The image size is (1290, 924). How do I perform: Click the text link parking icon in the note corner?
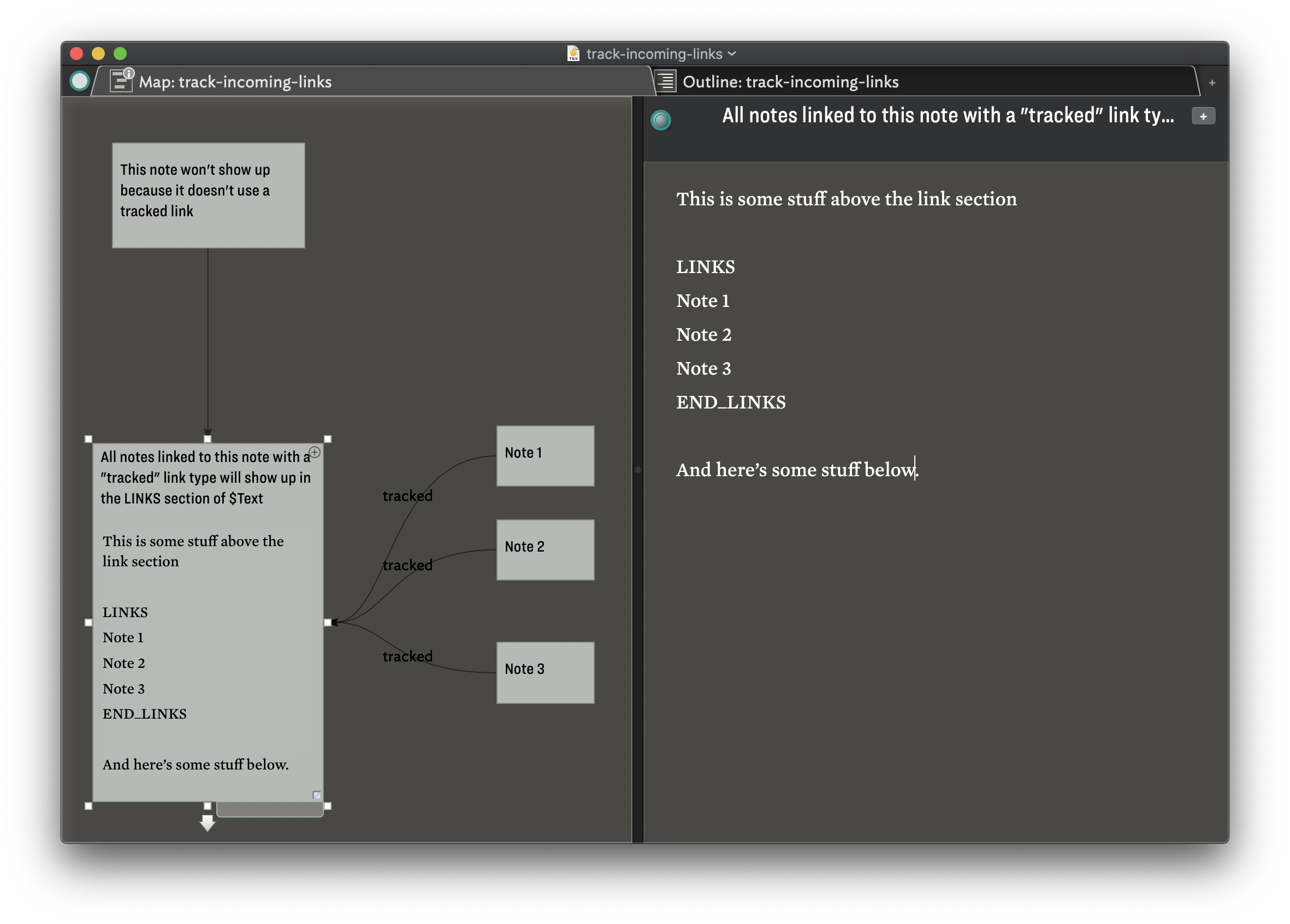tap(317, 795)
